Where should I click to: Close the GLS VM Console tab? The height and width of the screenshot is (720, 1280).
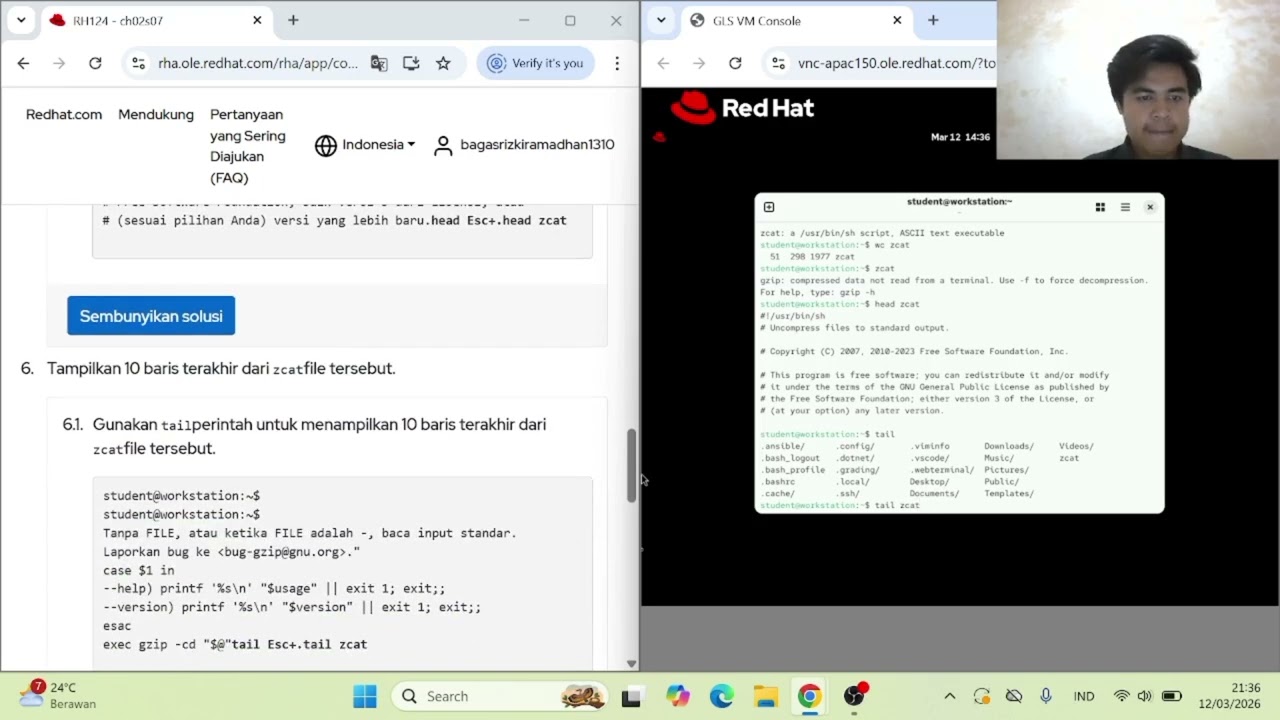click(x=897, y=20)
